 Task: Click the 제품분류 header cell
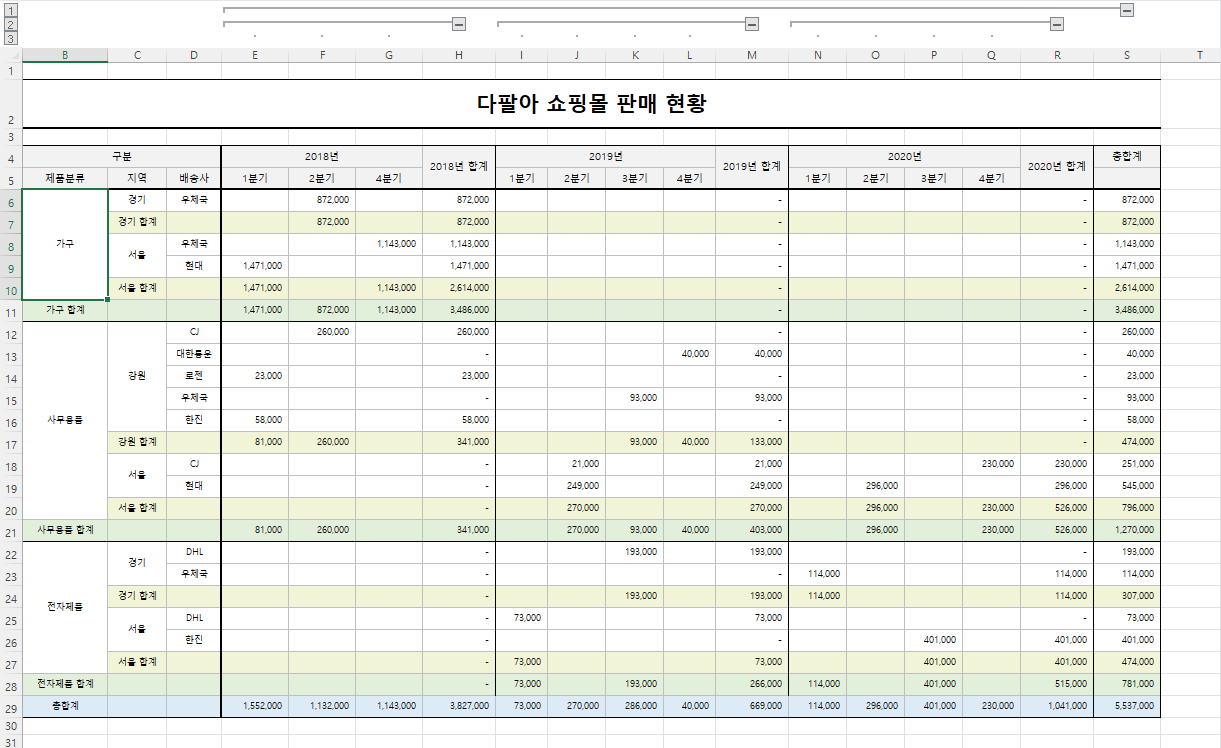[x=65, y=179]
